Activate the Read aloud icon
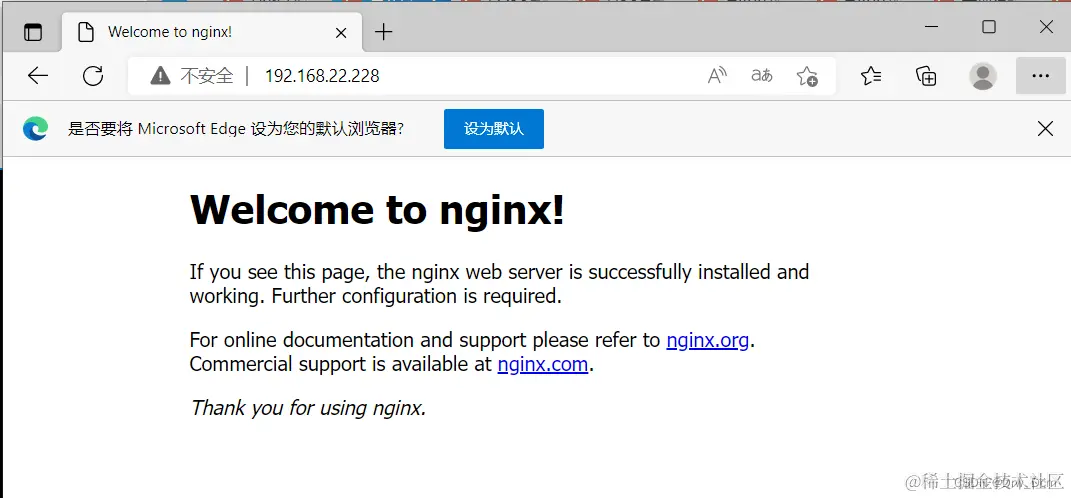Viewport: 1071px width, 498px height. click(717, 75)
